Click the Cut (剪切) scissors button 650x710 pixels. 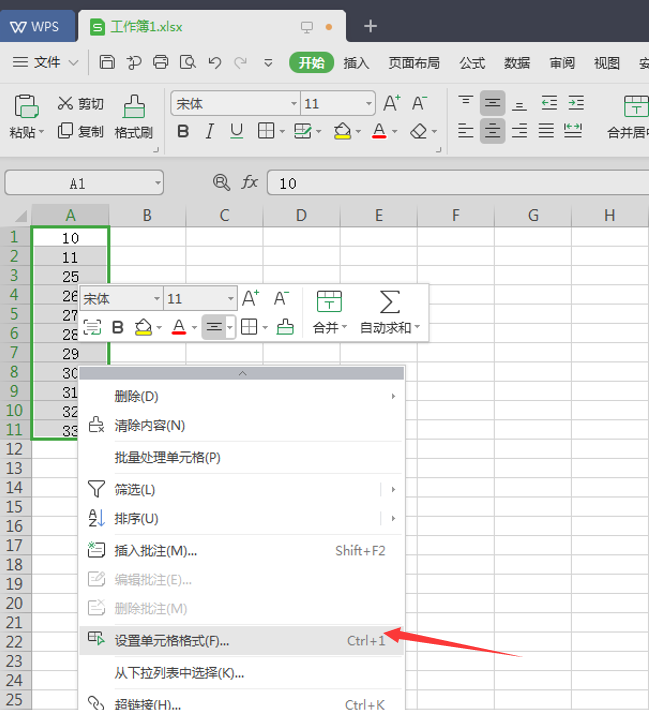click(81, 104)
